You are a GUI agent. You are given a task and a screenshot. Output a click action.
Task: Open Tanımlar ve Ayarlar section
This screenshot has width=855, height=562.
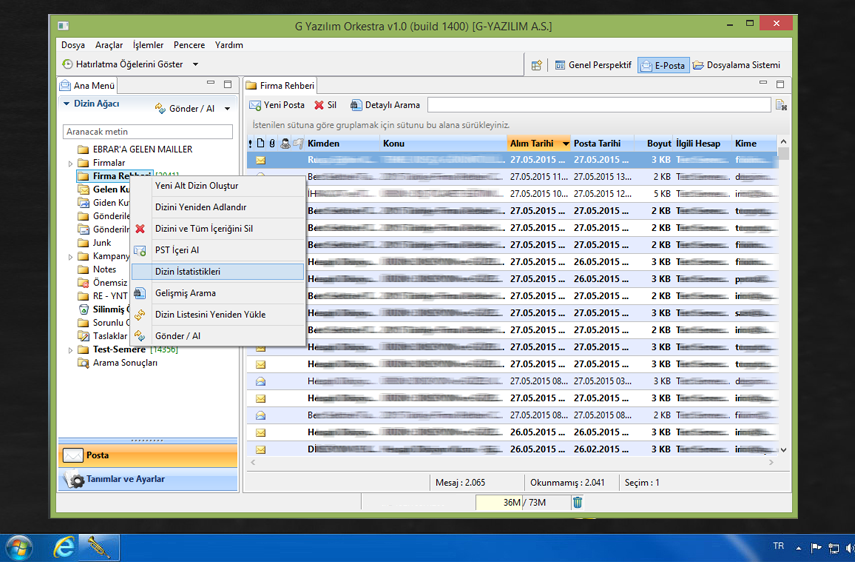148,479
